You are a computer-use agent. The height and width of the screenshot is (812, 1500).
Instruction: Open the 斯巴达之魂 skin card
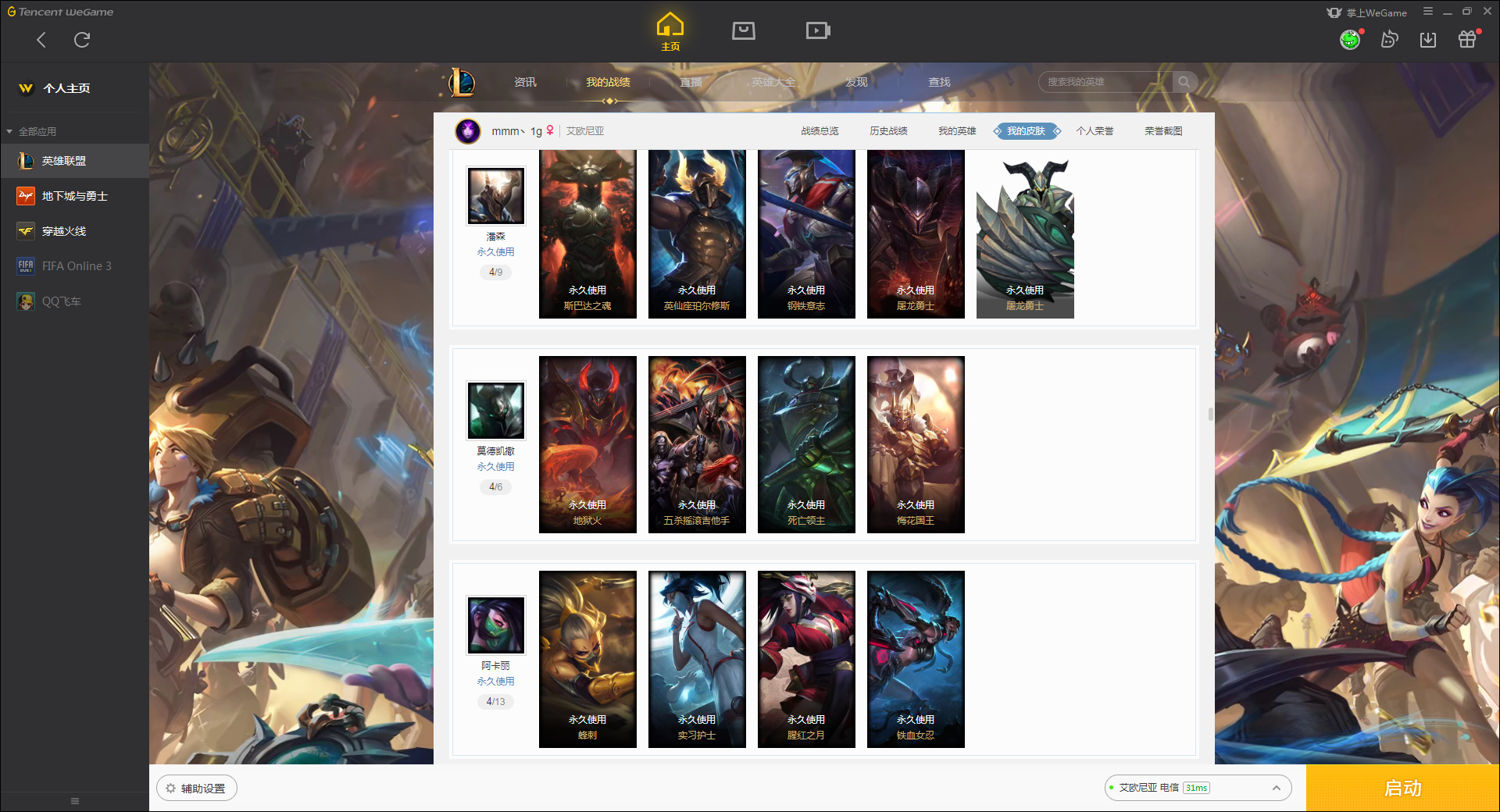click(587, 234)
